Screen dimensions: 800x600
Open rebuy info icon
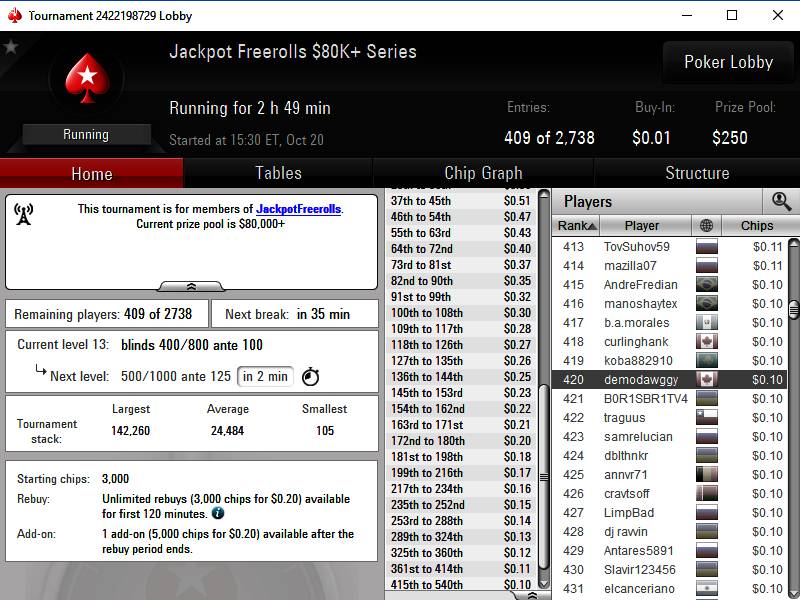[218, 513]
